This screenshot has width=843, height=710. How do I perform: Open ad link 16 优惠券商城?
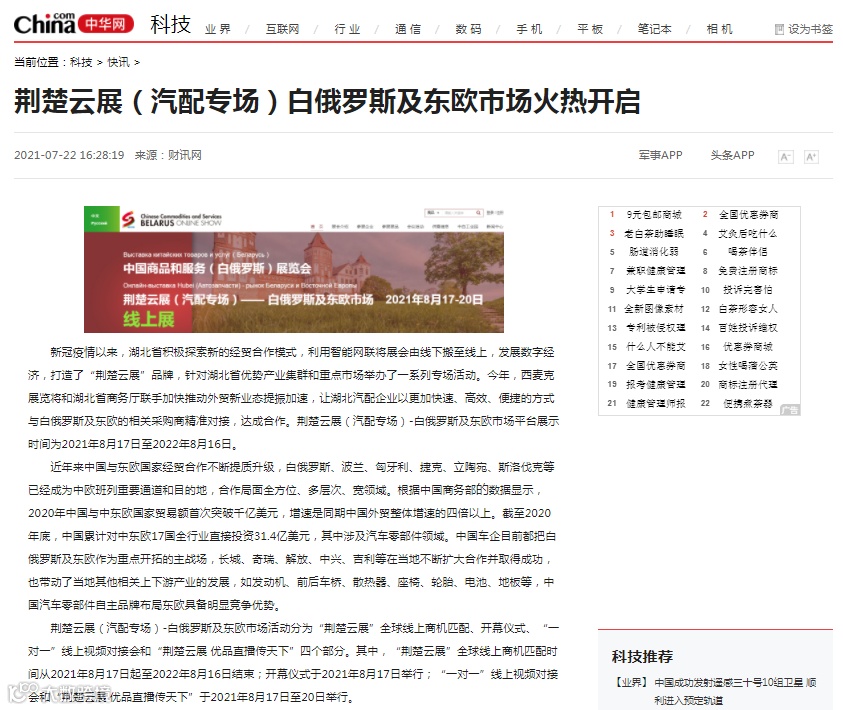tap(747, 347)
